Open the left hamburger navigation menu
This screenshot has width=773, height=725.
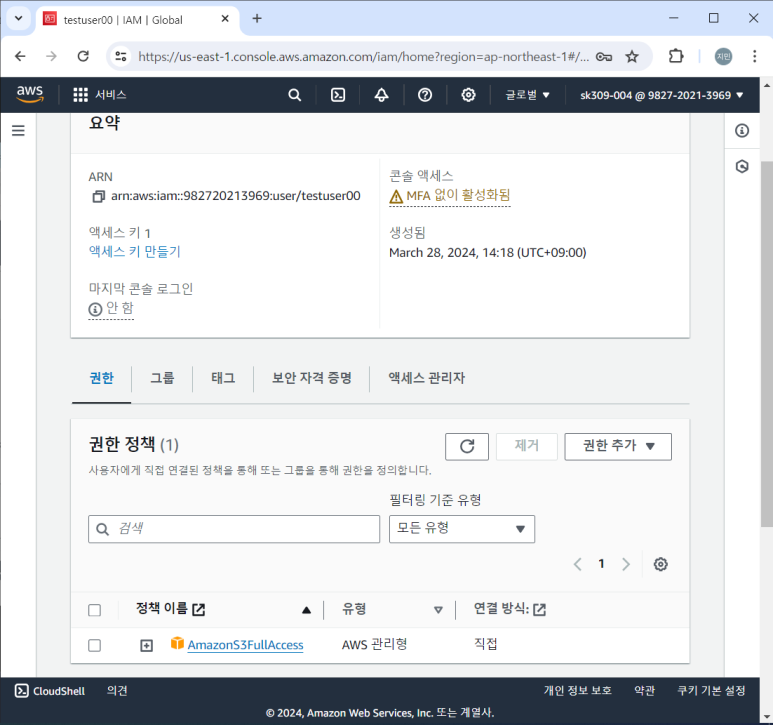click(18, 131)
